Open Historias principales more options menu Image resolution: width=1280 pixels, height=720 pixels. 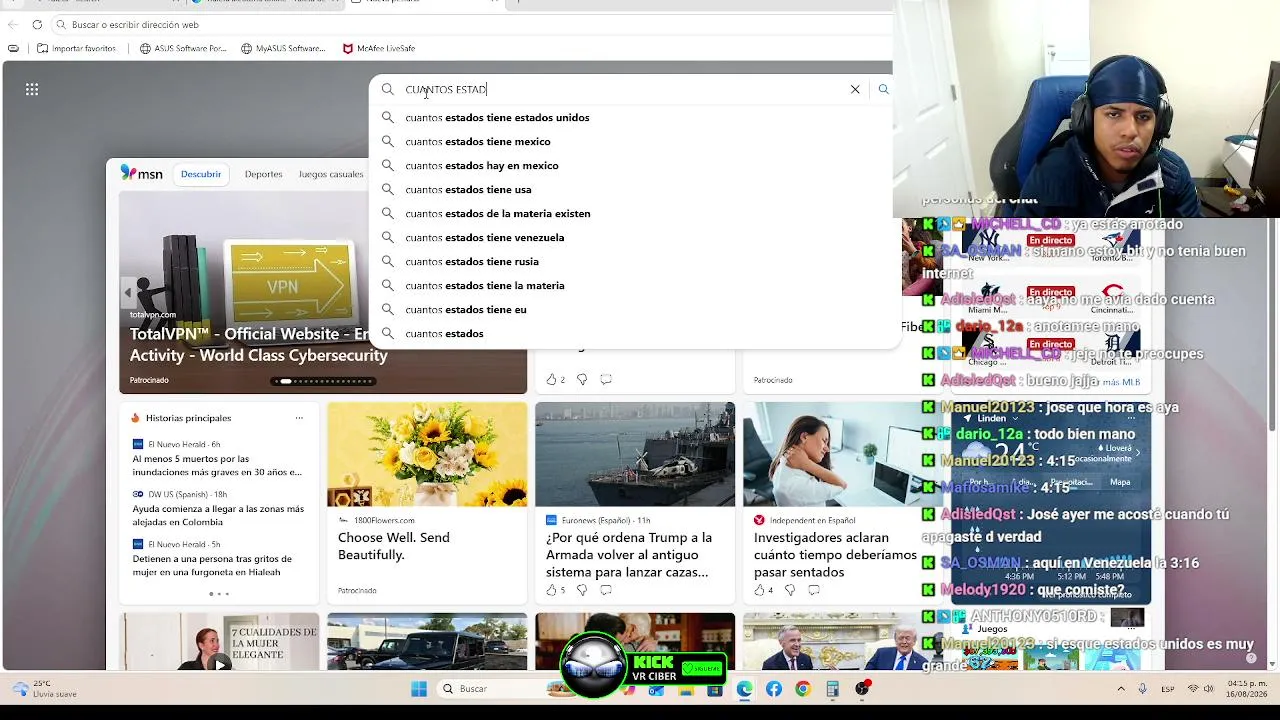coord(299,418)
